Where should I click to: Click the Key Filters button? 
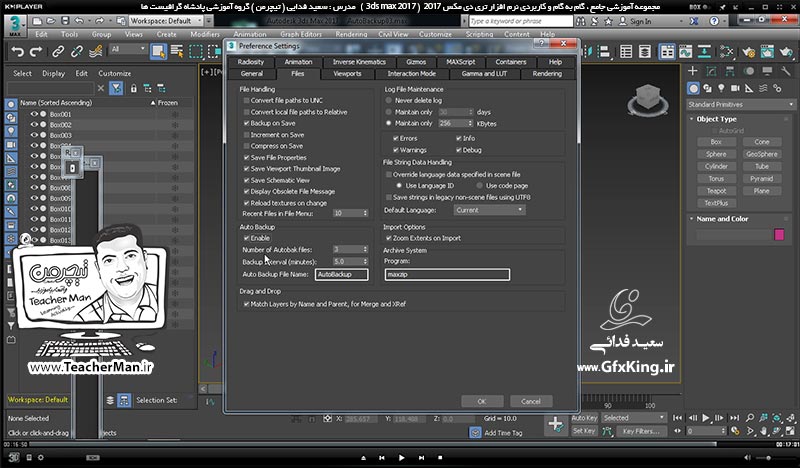pos(641,431)
